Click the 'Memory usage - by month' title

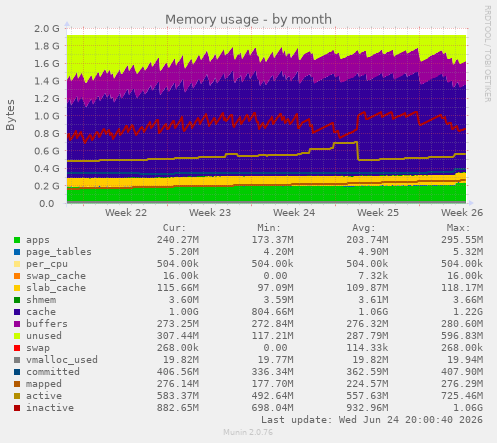pos(248,20)
